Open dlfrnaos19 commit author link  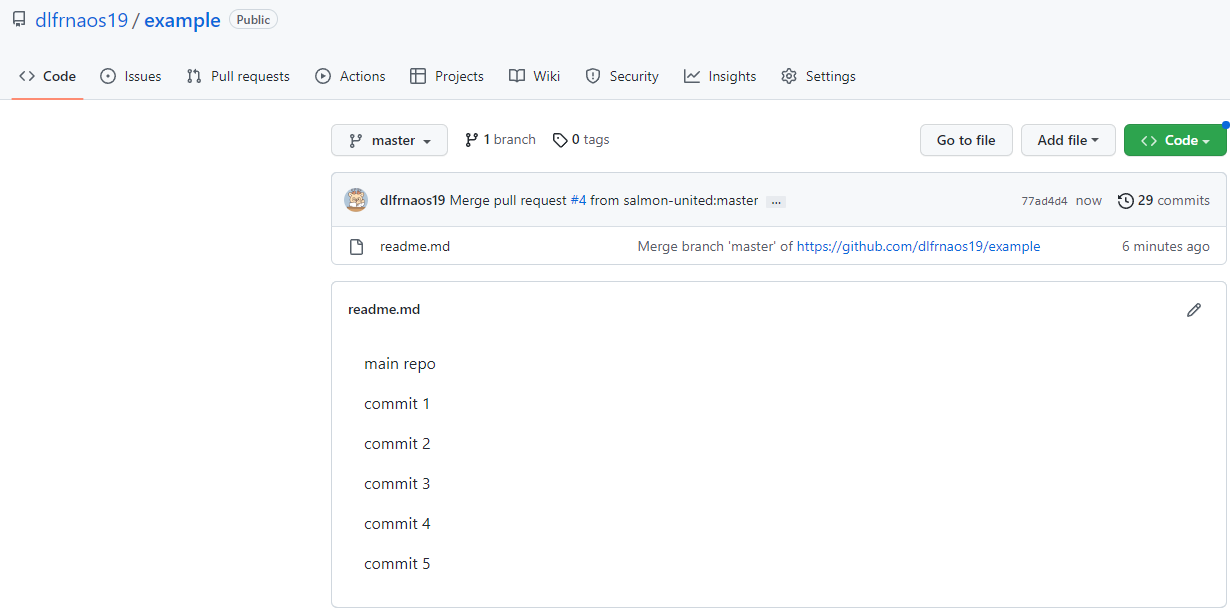[x=412, y=200]
